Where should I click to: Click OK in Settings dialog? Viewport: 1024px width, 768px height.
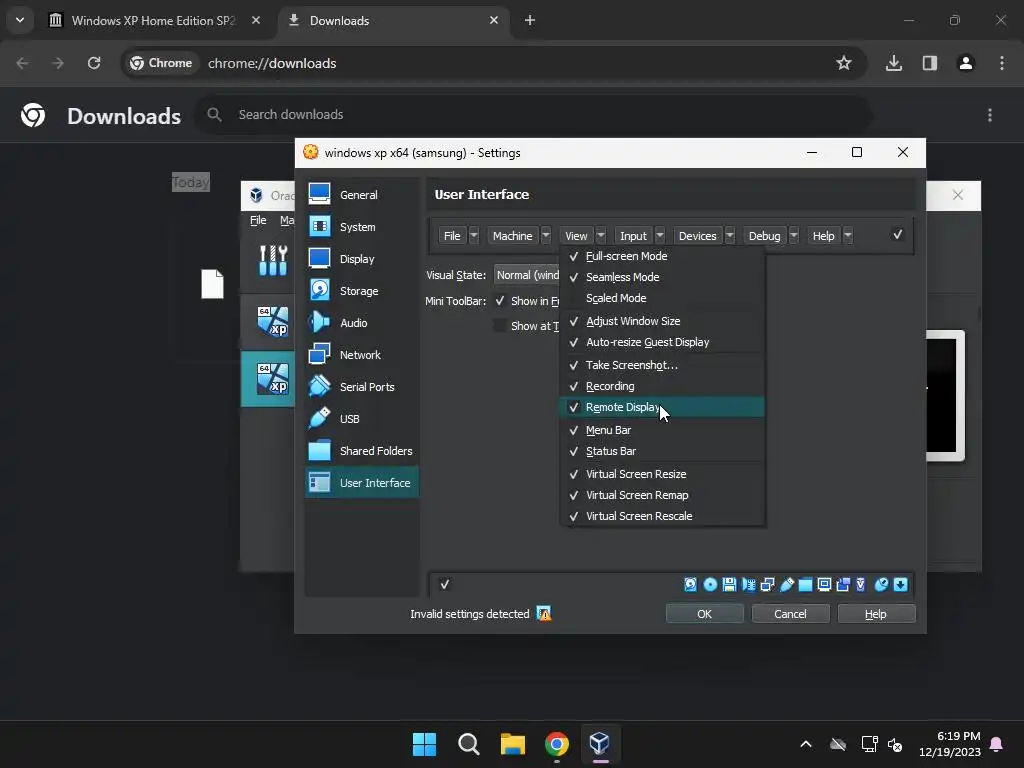(x=705, y=614)
